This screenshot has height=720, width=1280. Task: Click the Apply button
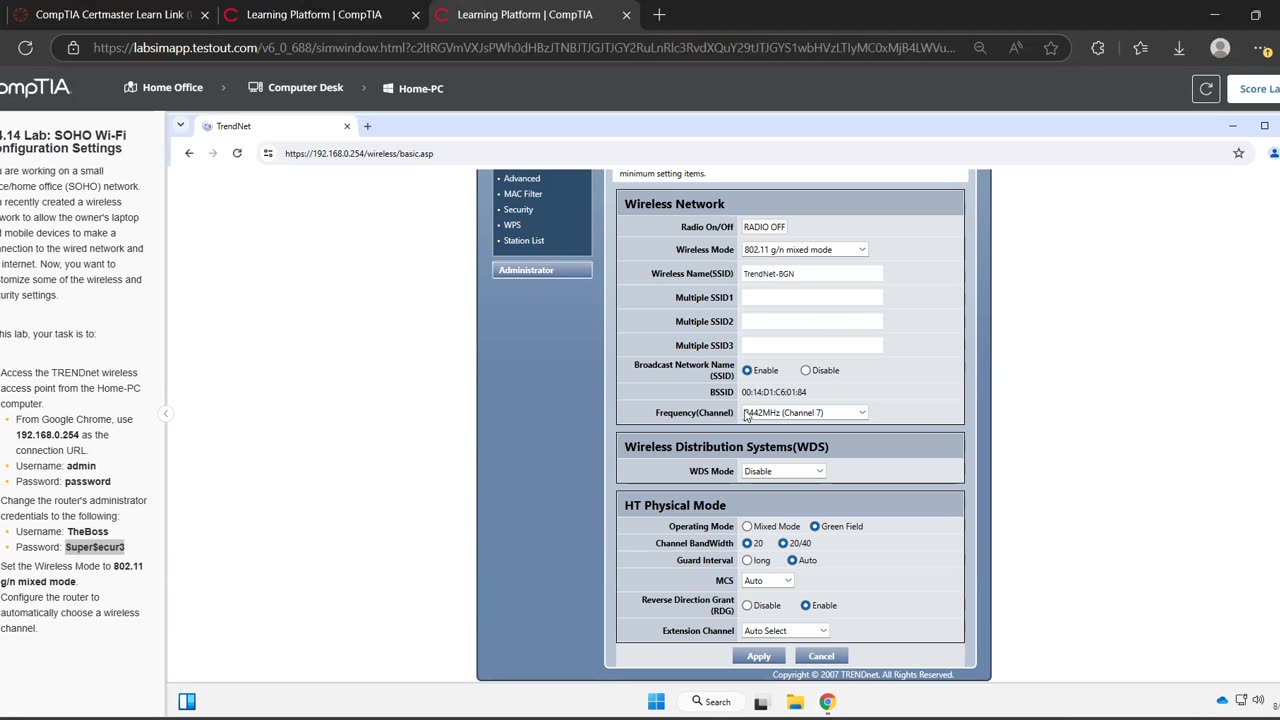(x=759, y=656)
